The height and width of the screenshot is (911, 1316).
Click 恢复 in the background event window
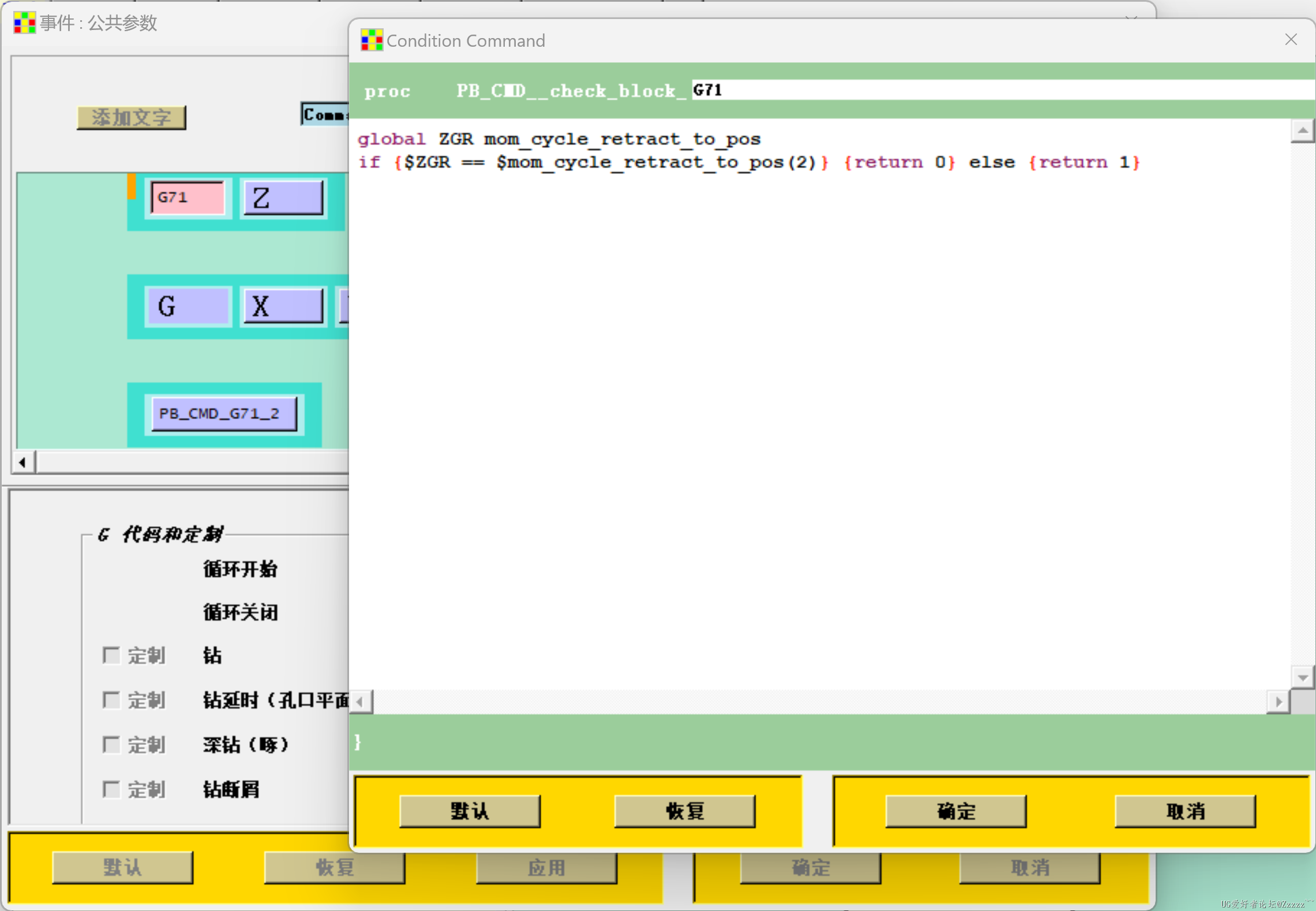click(x=335, y=867)
